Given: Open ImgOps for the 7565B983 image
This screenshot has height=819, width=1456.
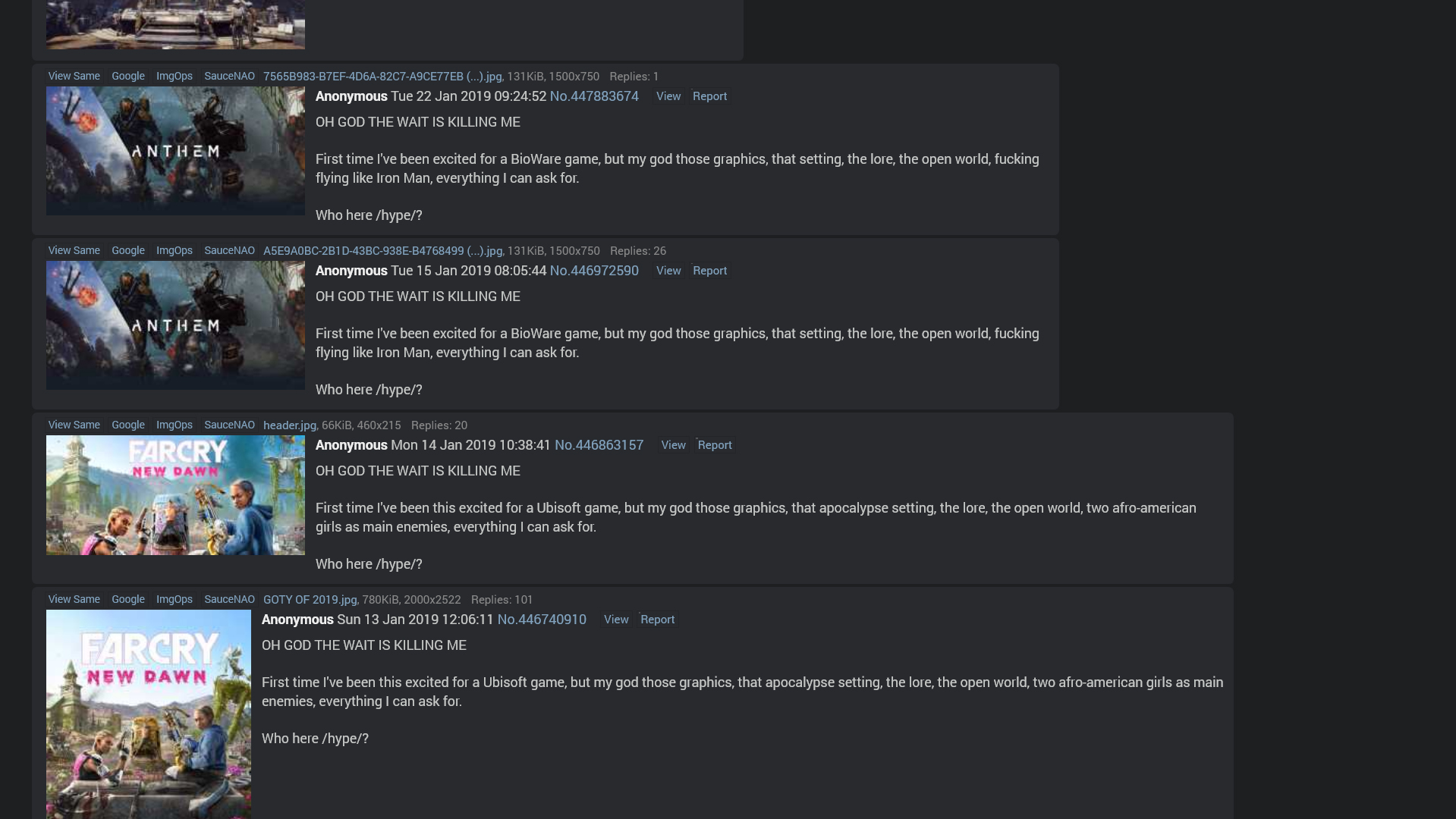Looking at the screenshot, I should pyautogui.click(x=175, y=76).
